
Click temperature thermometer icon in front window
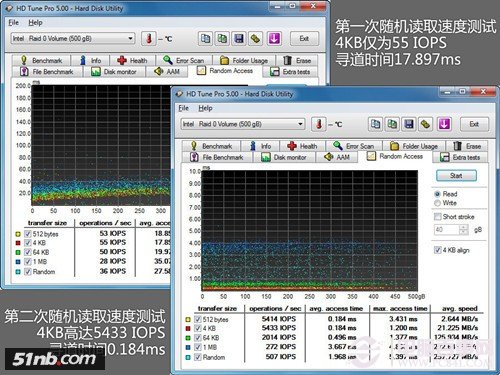point(319,124)
